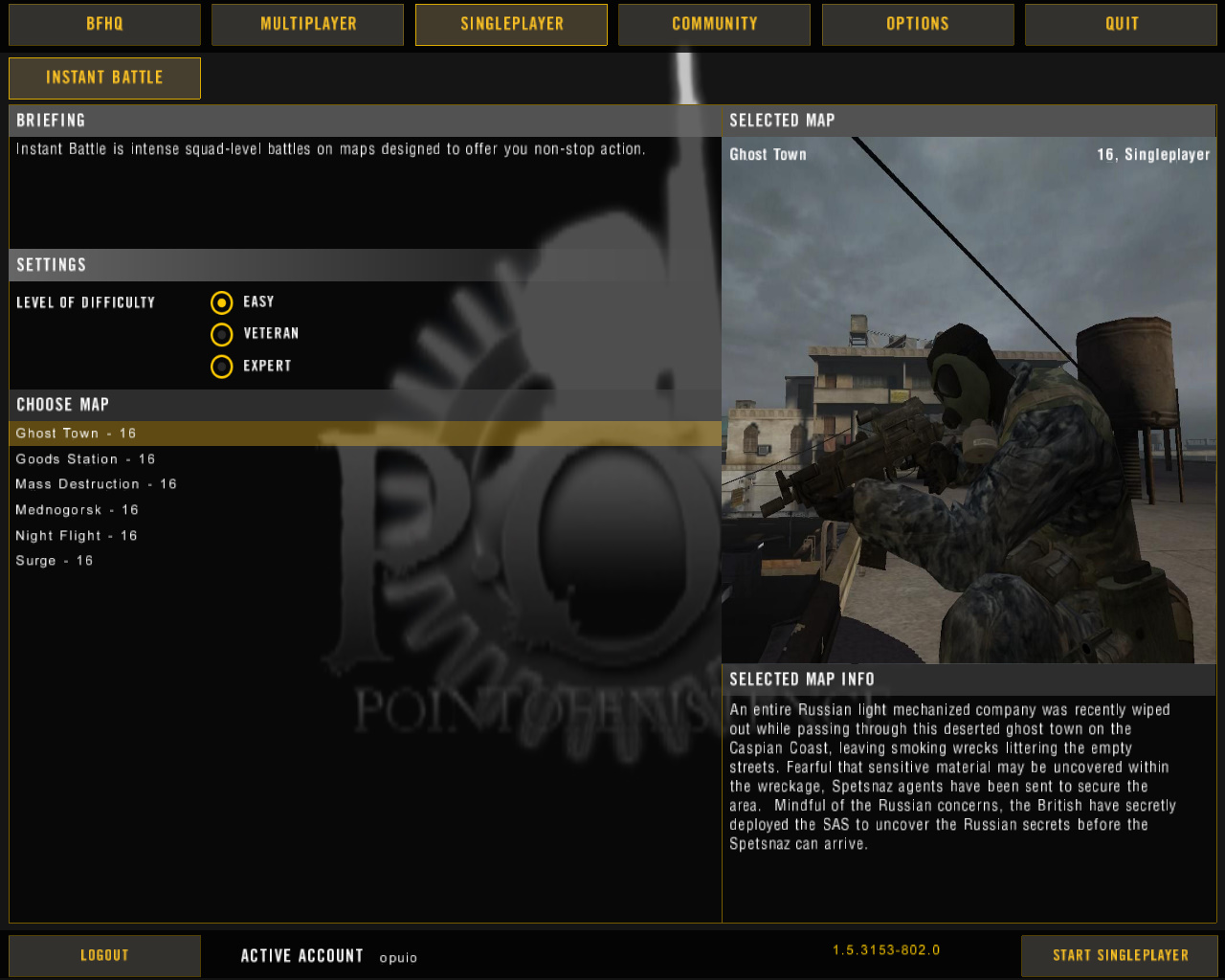Select map Ghost Town - 16
This screenshot has height=980, width=1225.
tap(365, 434)
